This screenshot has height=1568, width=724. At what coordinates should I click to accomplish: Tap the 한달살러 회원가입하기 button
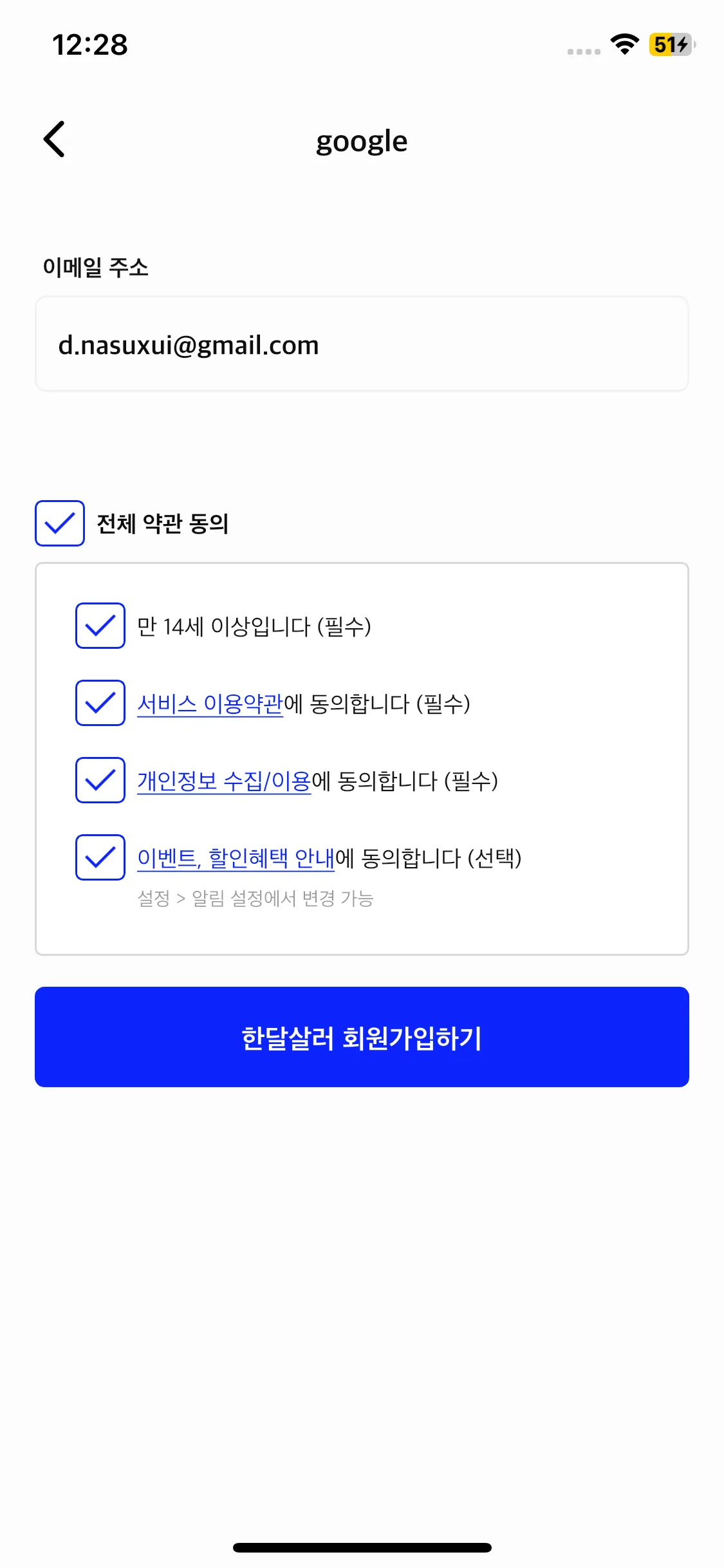tap(362, 1037)
